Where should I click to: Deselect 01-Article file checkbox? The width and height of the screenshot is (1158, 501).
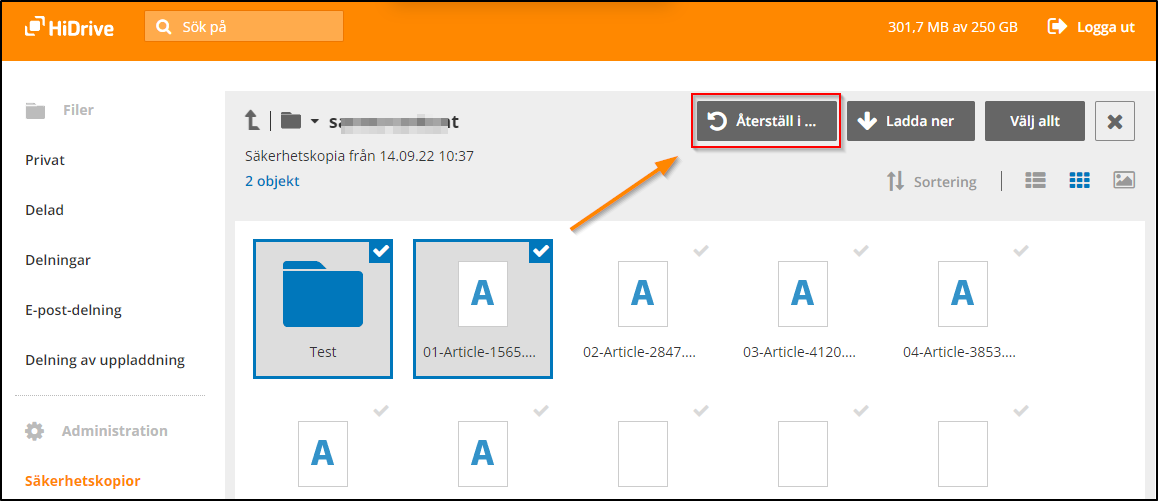[x=541, y=252]
